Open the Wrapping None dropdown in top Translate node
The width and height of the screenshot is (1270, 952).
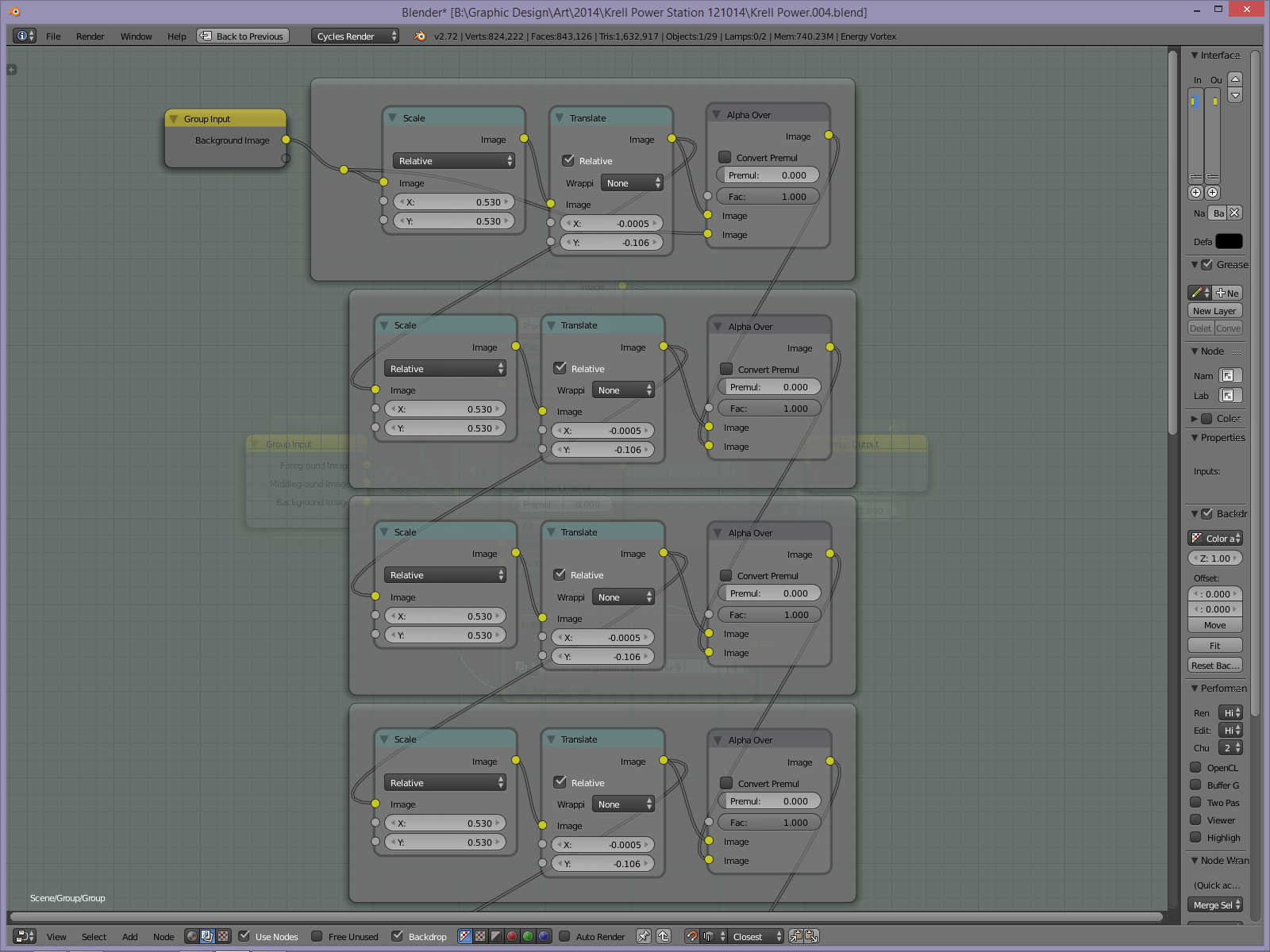(632, 182)
